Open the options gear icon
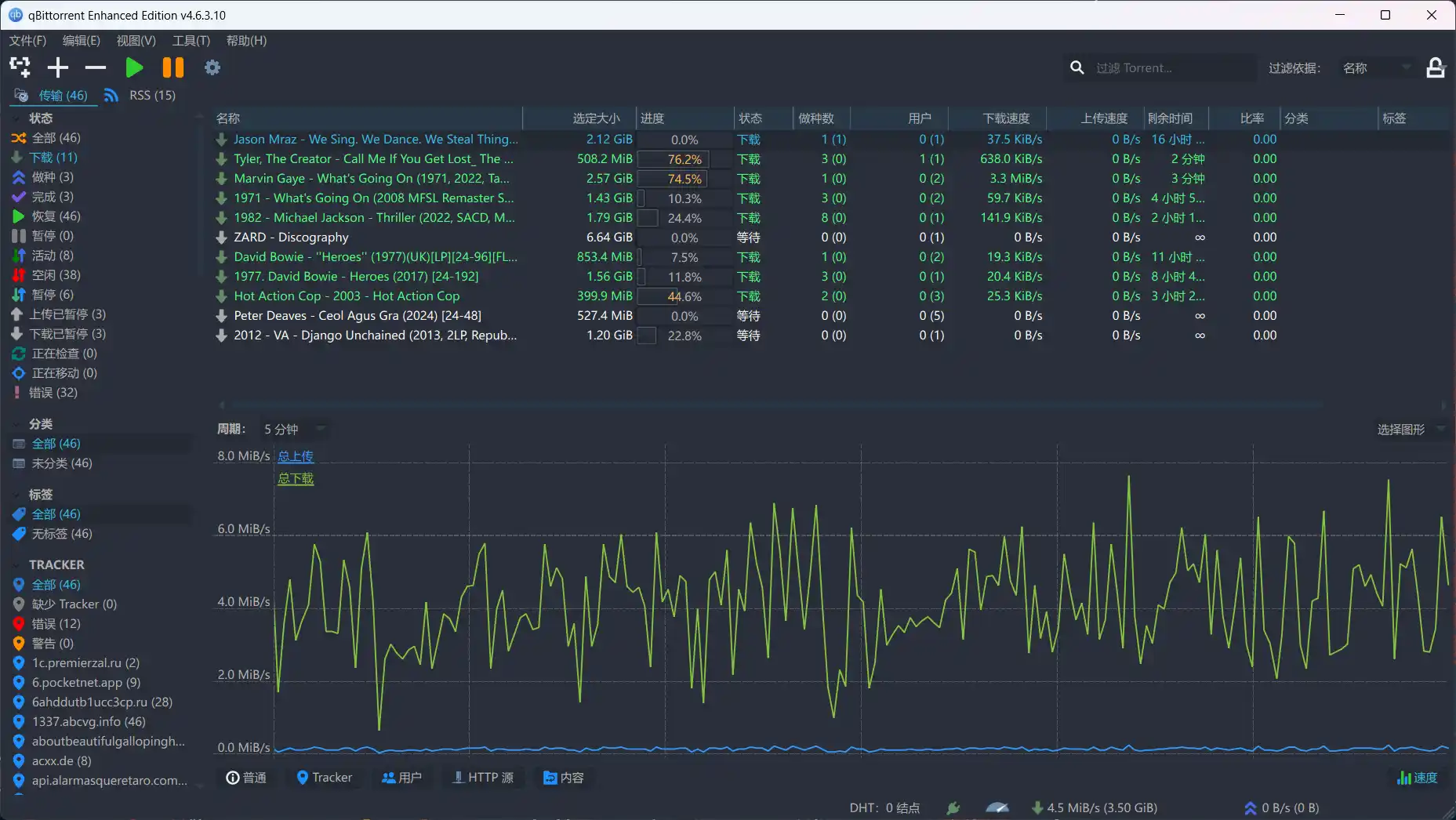This screenshot has height=820, width=1456. pyautogui.click(x=212, y=67)
